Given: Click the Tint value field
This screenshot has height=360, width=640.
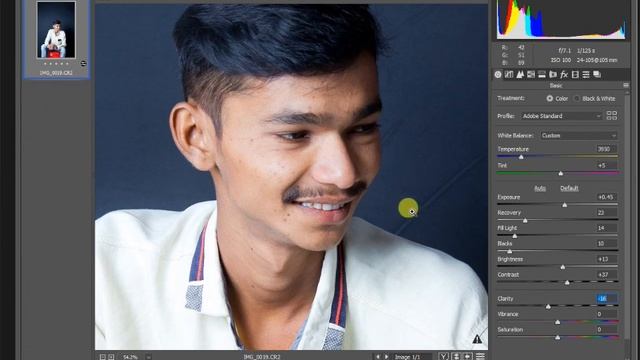Looking at the screenshot, I should click(x=606, y=165).
